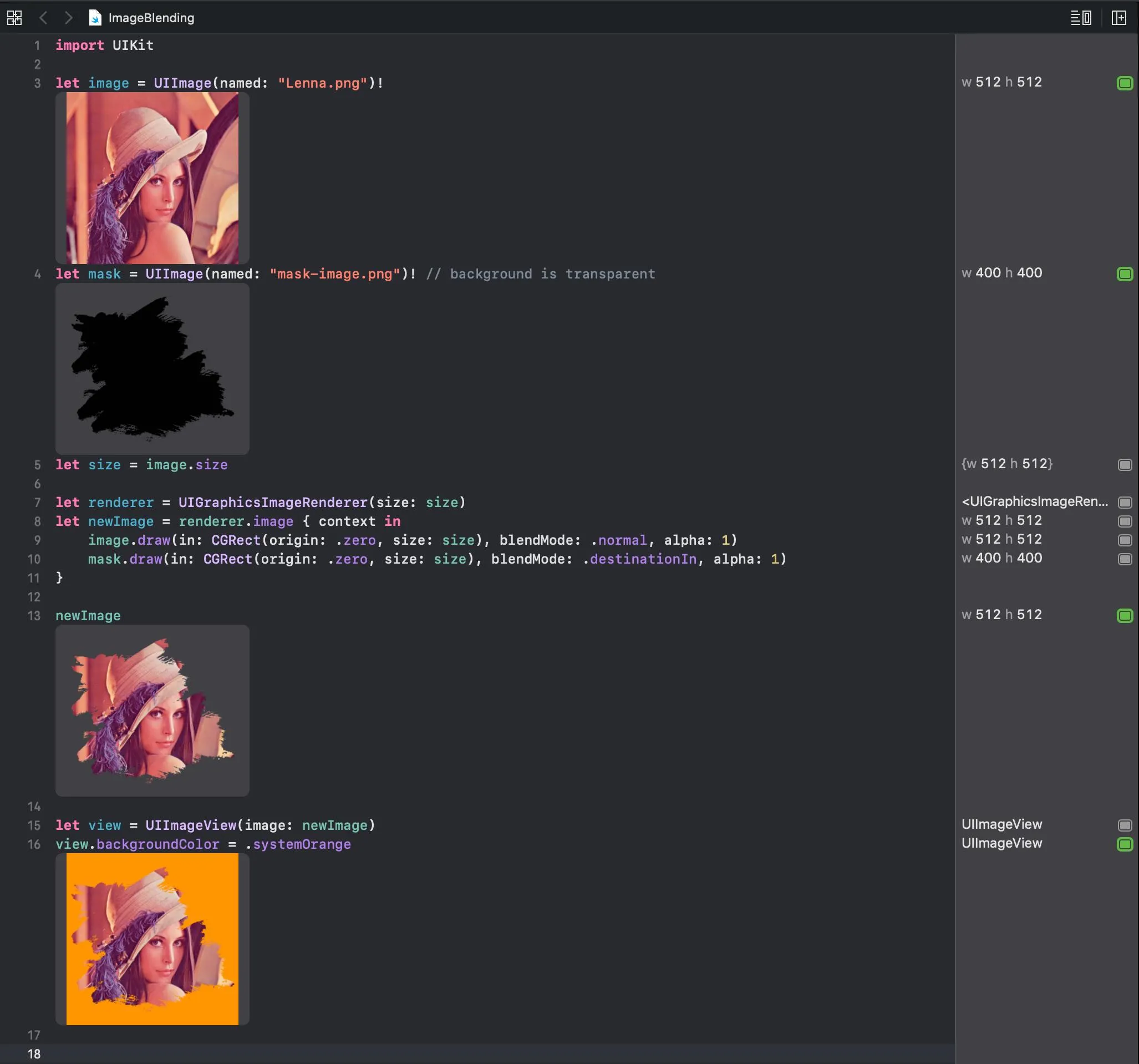Open the related items grid menu
This screenshot has height=1064, width=1139.
14,18
